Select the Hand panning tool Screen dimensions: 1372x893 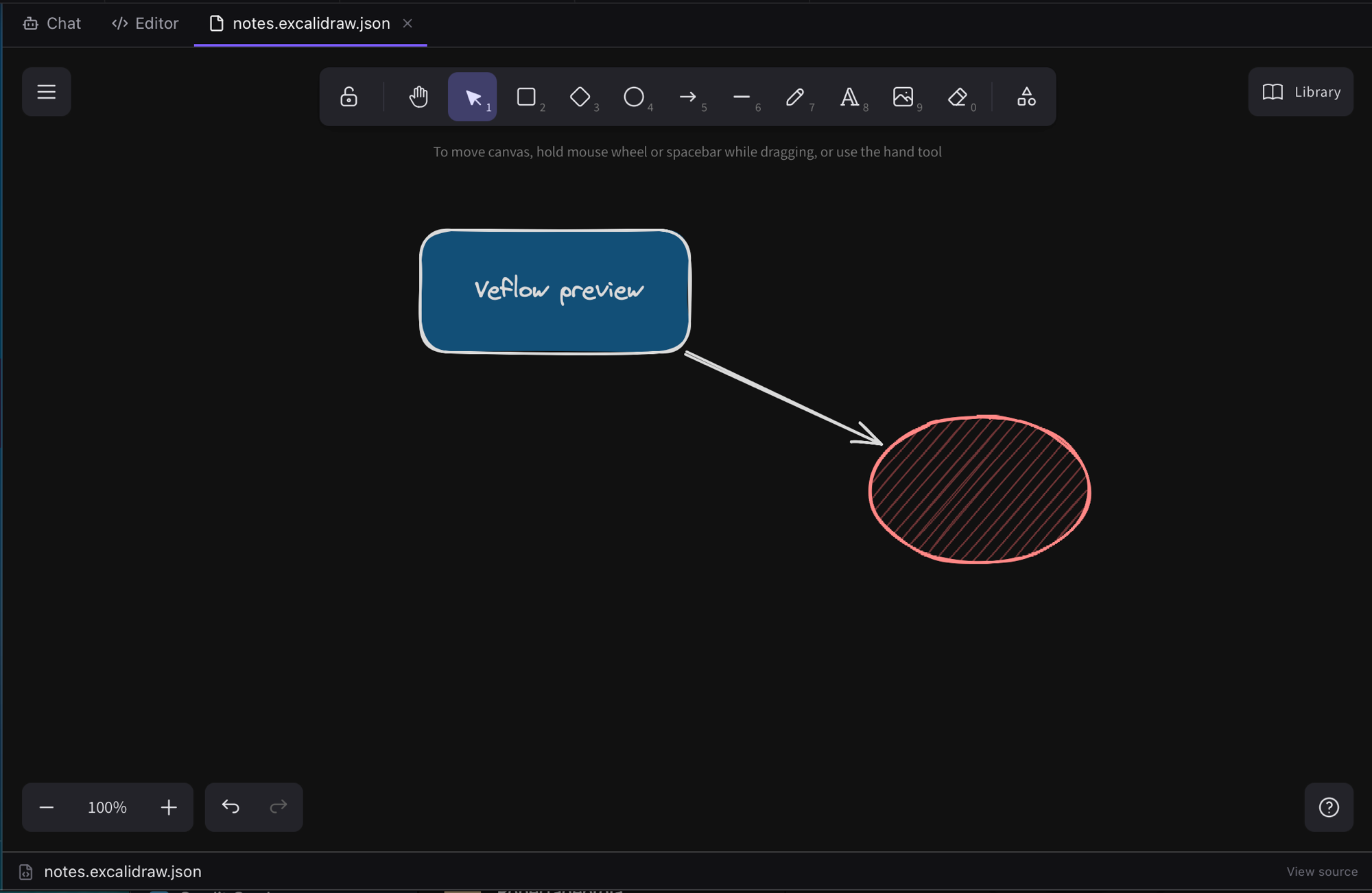418,97
